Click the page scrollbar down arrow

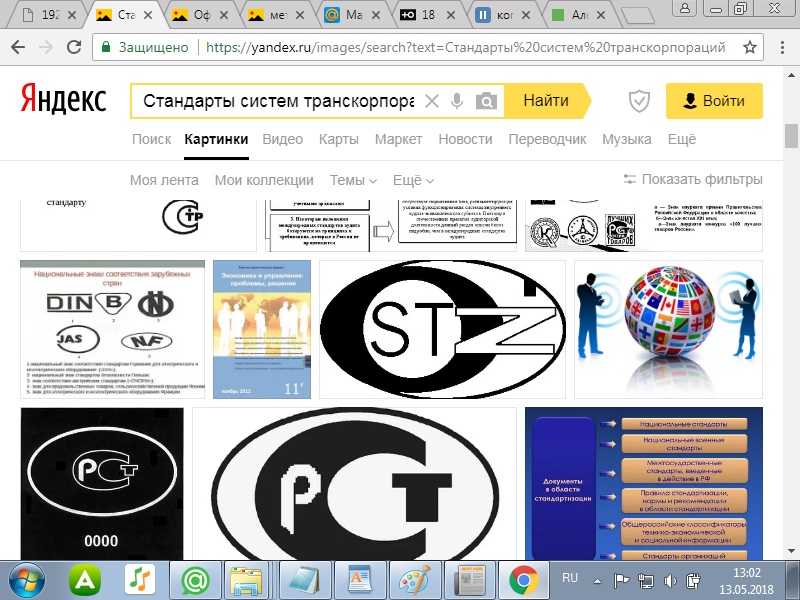(791, 552)
